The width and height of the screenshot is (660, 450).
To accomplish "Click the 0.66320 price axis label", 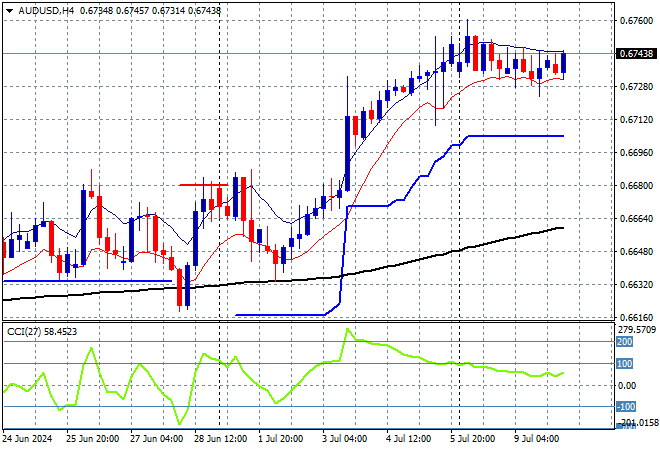I will click(x=636, y=285).
